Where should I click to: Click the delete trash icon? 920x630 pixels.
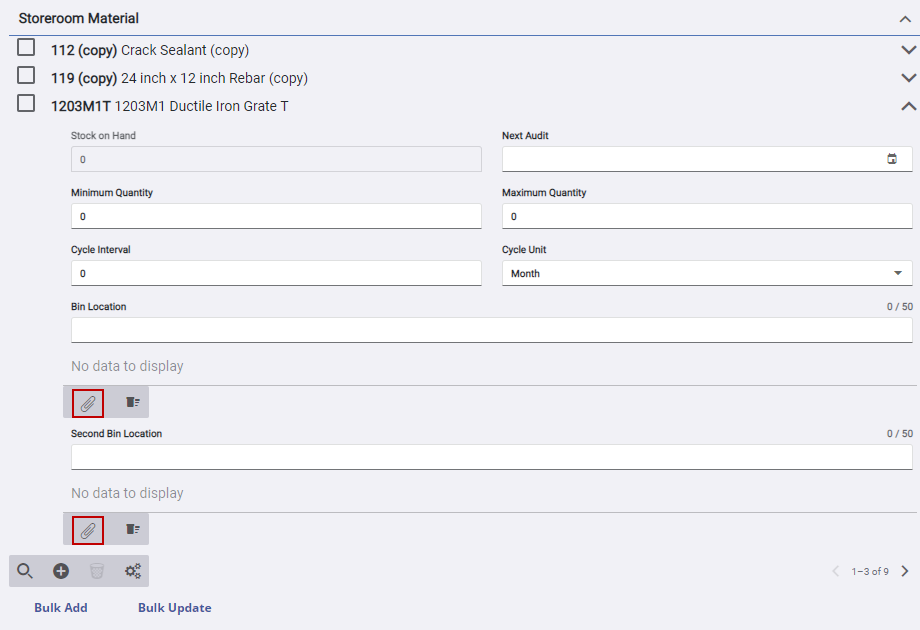[96, 570]
